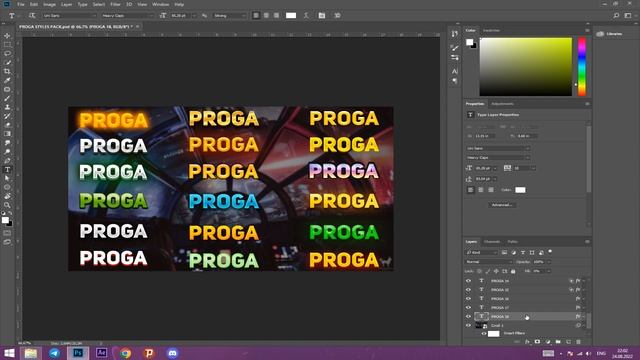The width and height of the screenshot is (640, 360).
Task: Hide the selected PROGA 18 layer
Action: coord(468,317)
